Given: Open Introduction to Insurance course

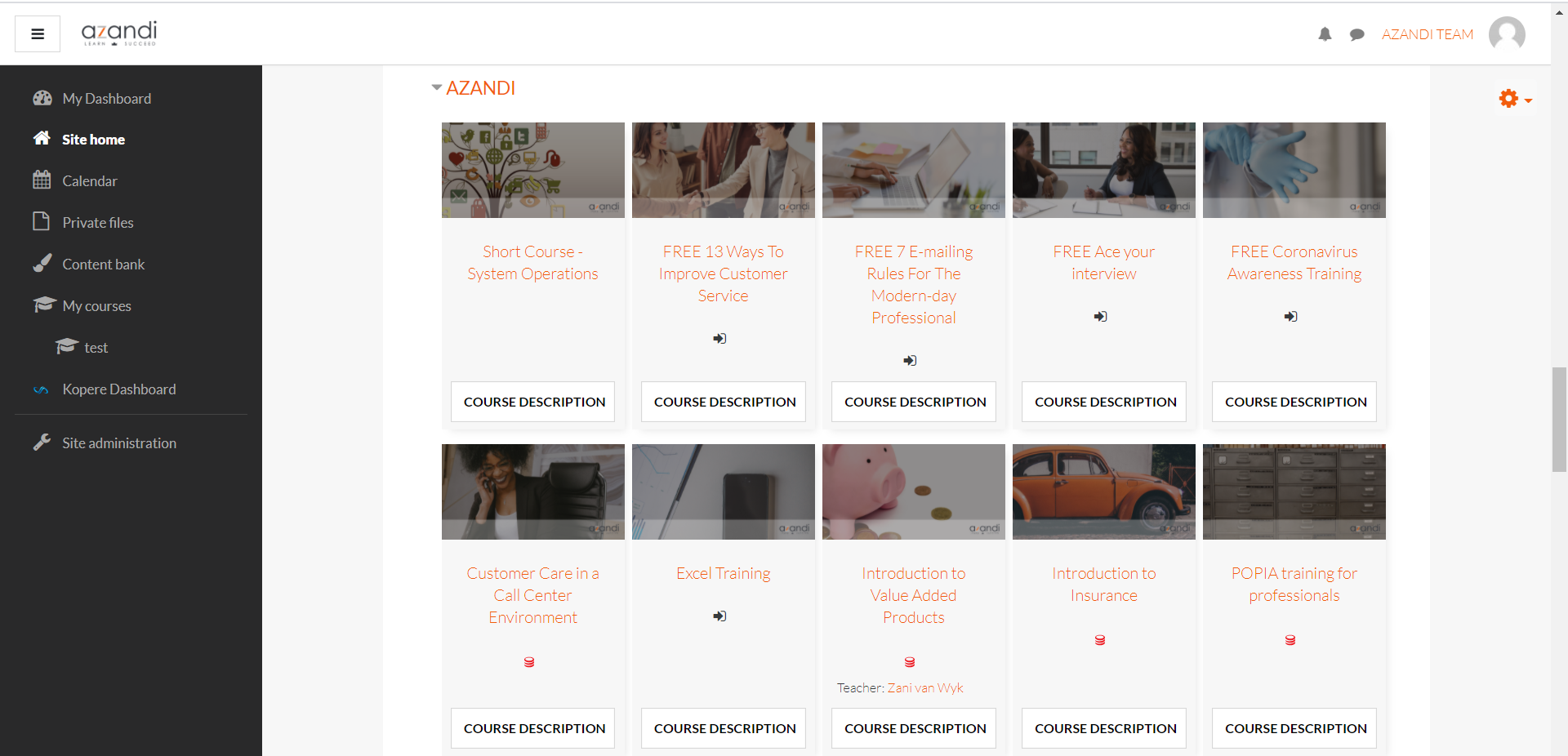Looking at the screenshot, I should [x=1104, y=585].
